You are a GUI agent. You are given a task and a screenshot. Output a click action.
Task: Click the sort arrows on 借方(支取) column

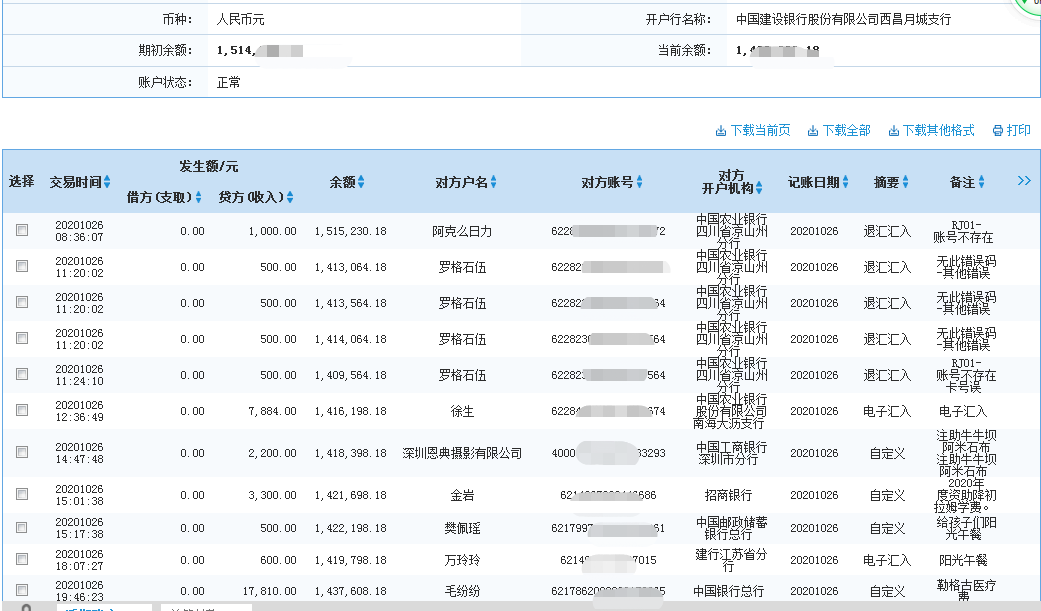click(x=198, y=195)
